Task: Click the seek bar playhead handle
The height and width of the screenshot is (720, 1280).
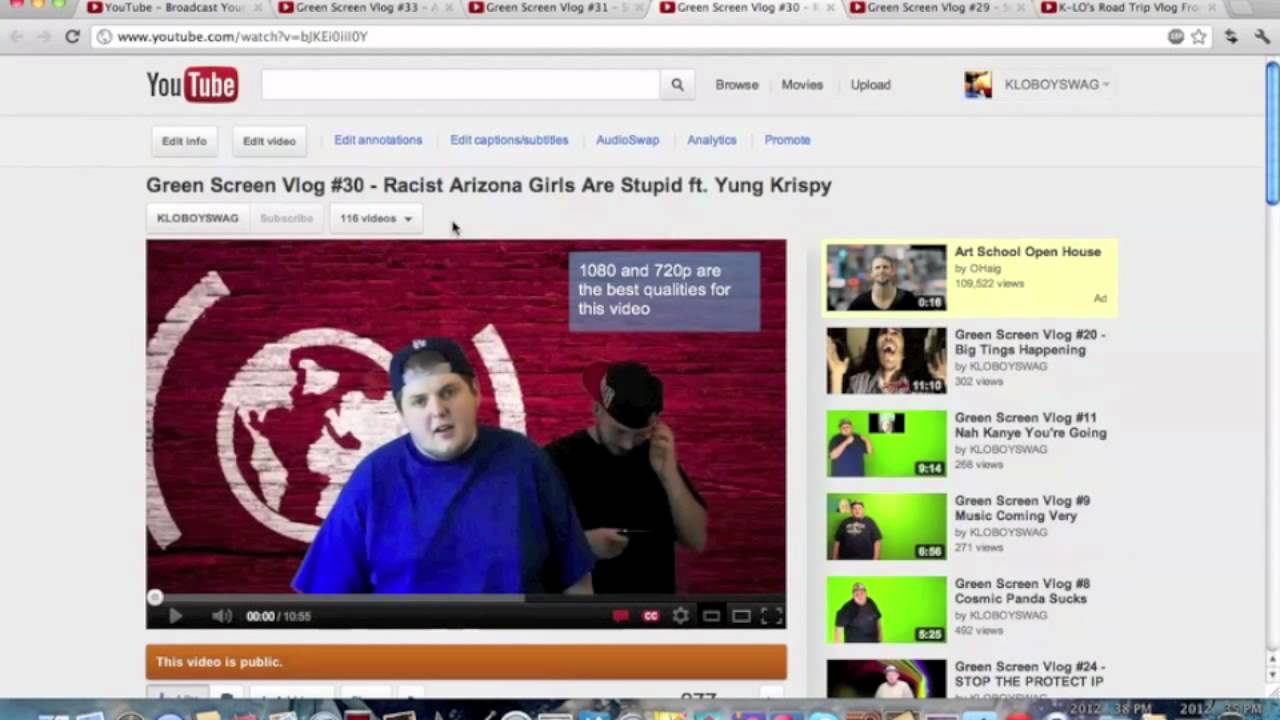Action: (x=154, y=598)
